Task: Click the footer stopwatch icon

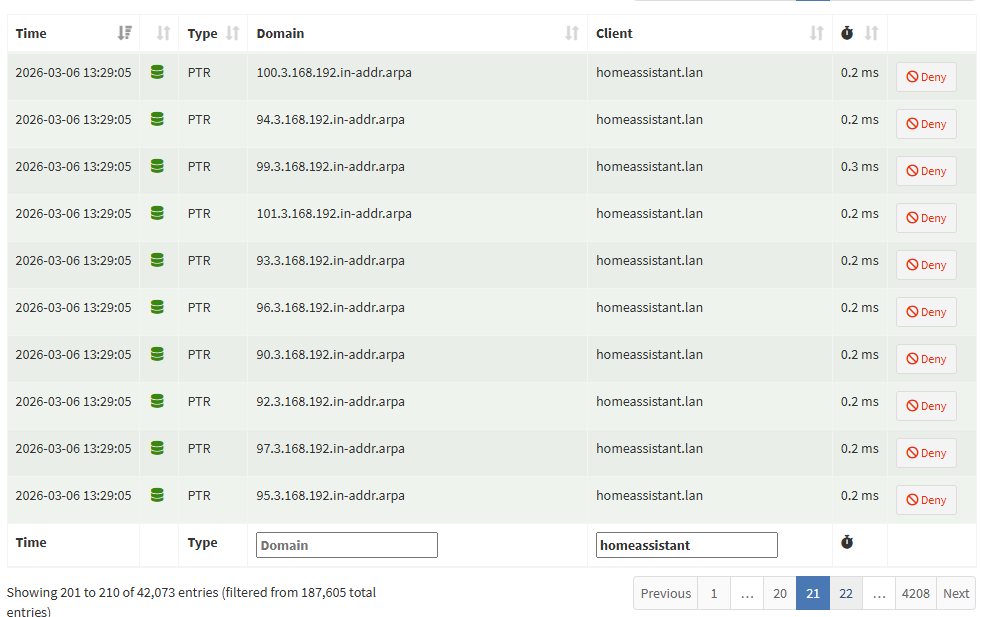Action: pyautogui.click(x=847, y=542)
